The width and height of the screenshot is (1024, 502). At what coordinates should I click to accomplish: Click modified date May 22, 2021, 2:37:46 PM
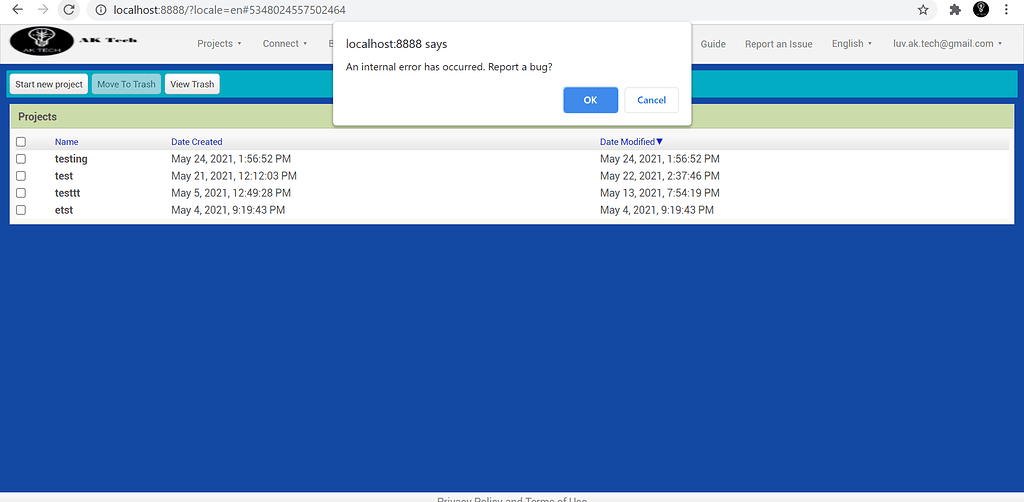point(660,176)
